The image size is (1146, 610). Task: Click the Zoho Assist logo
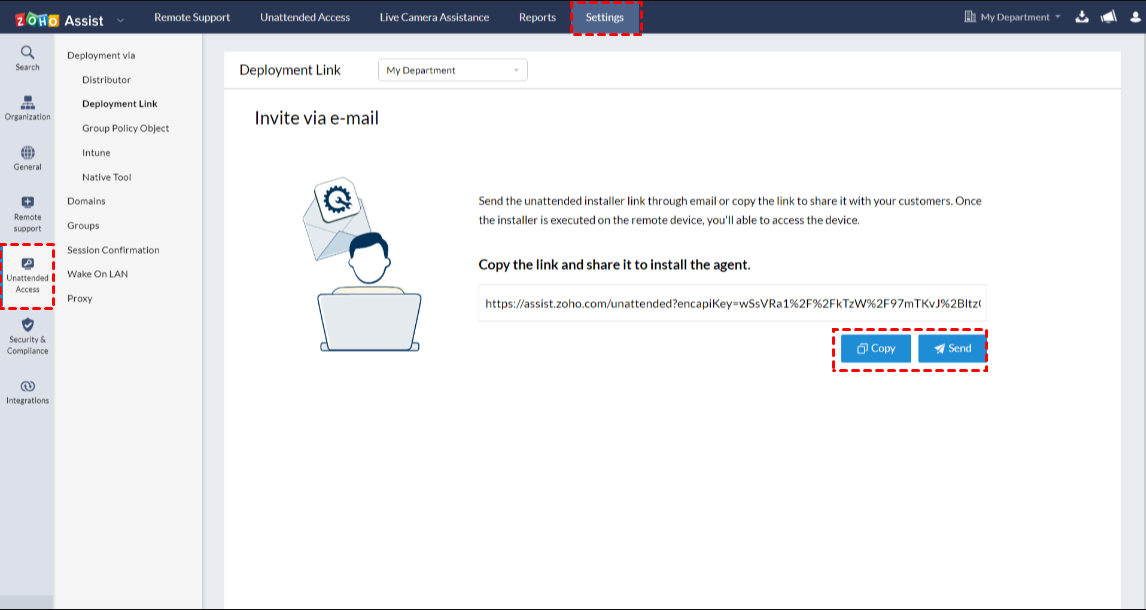pos(59,20)
